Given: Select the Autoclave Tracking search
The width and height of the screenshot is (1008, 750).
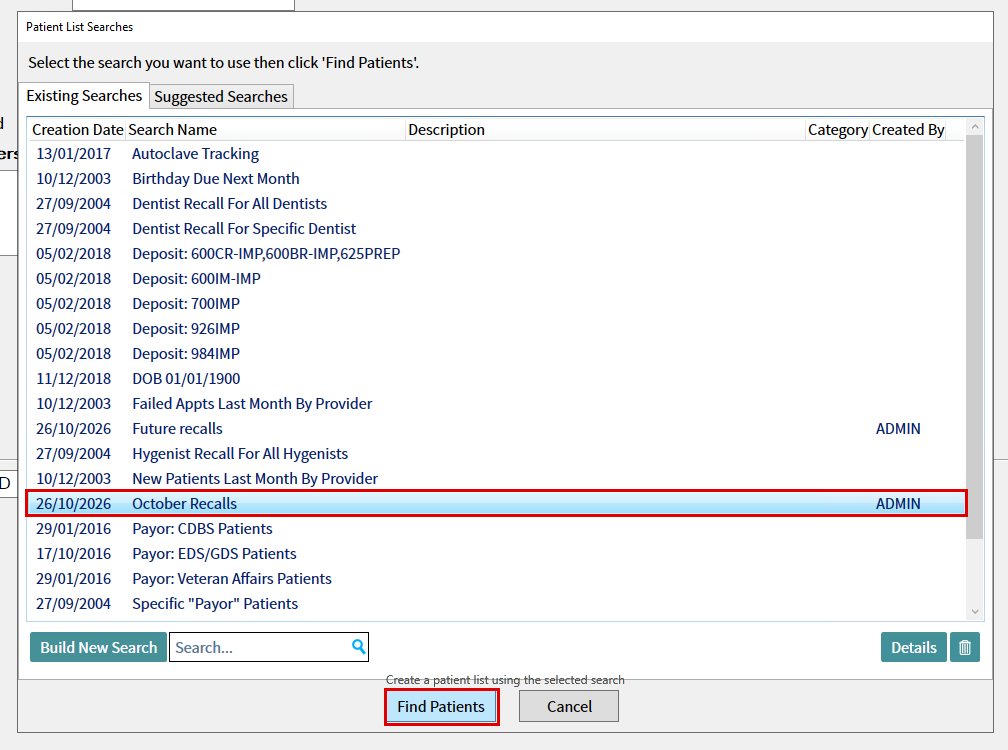Looking at the screenshot, I should tap(496, 154).
